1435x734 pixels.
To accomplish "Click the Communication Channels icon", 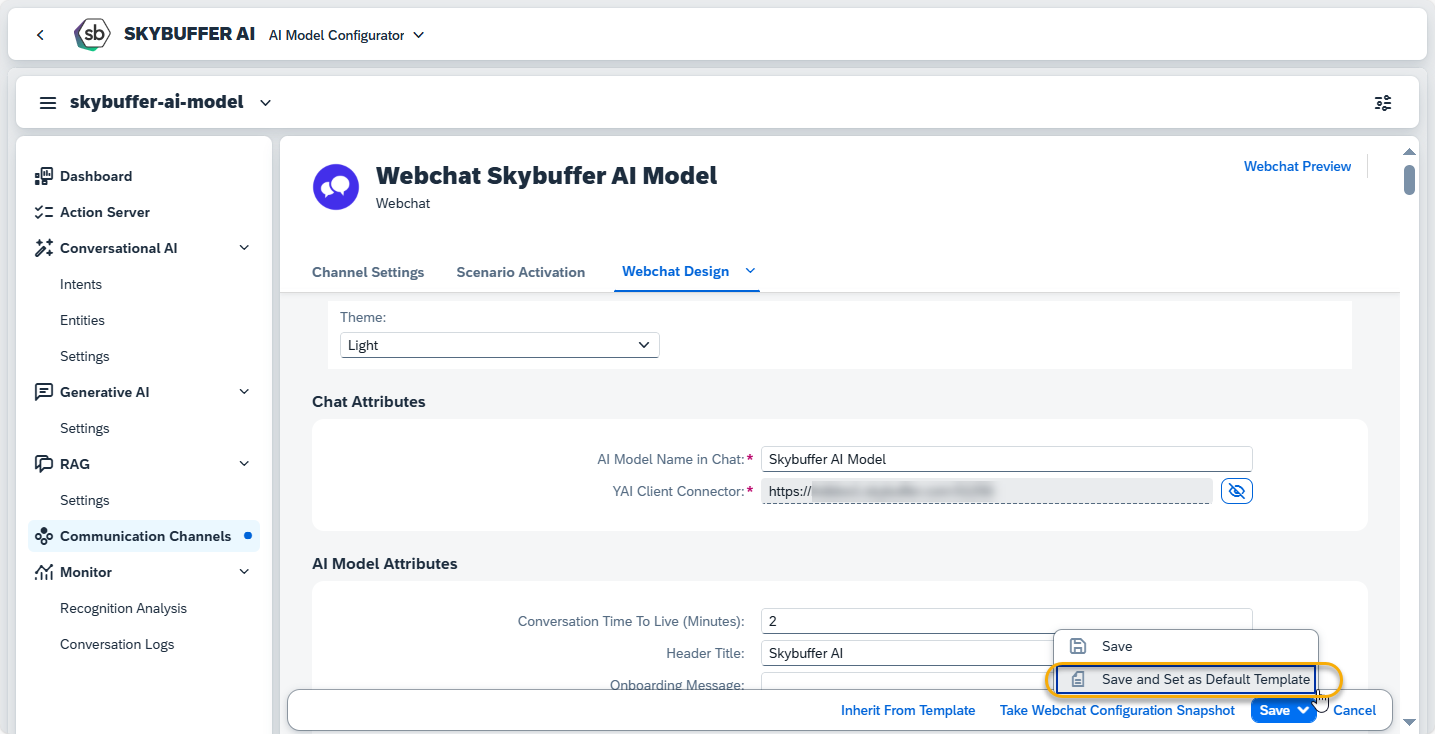I will point(43,536).
